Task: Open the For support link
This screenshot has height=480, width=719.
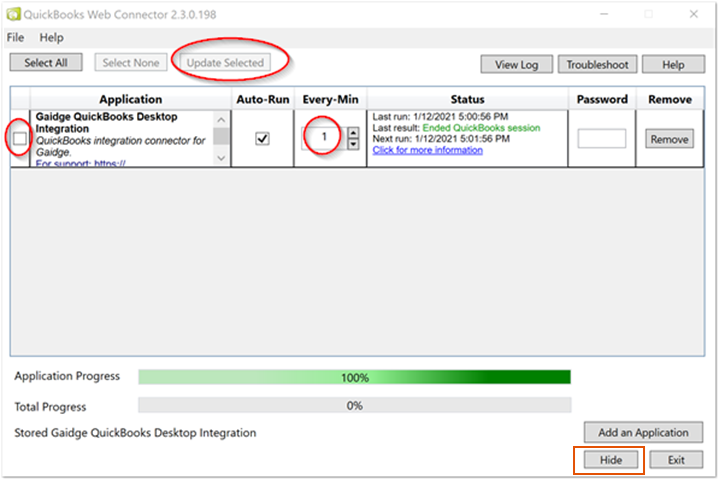Action: point(81,163)
